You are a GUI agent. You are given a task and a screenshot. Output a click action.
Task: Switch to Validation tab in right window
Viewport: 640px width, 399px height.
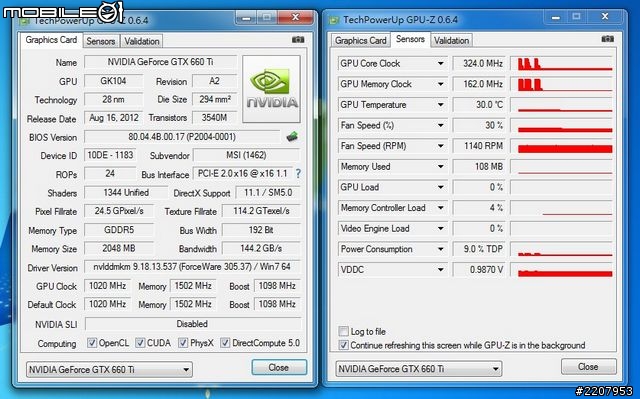click(x=451, y=40)
